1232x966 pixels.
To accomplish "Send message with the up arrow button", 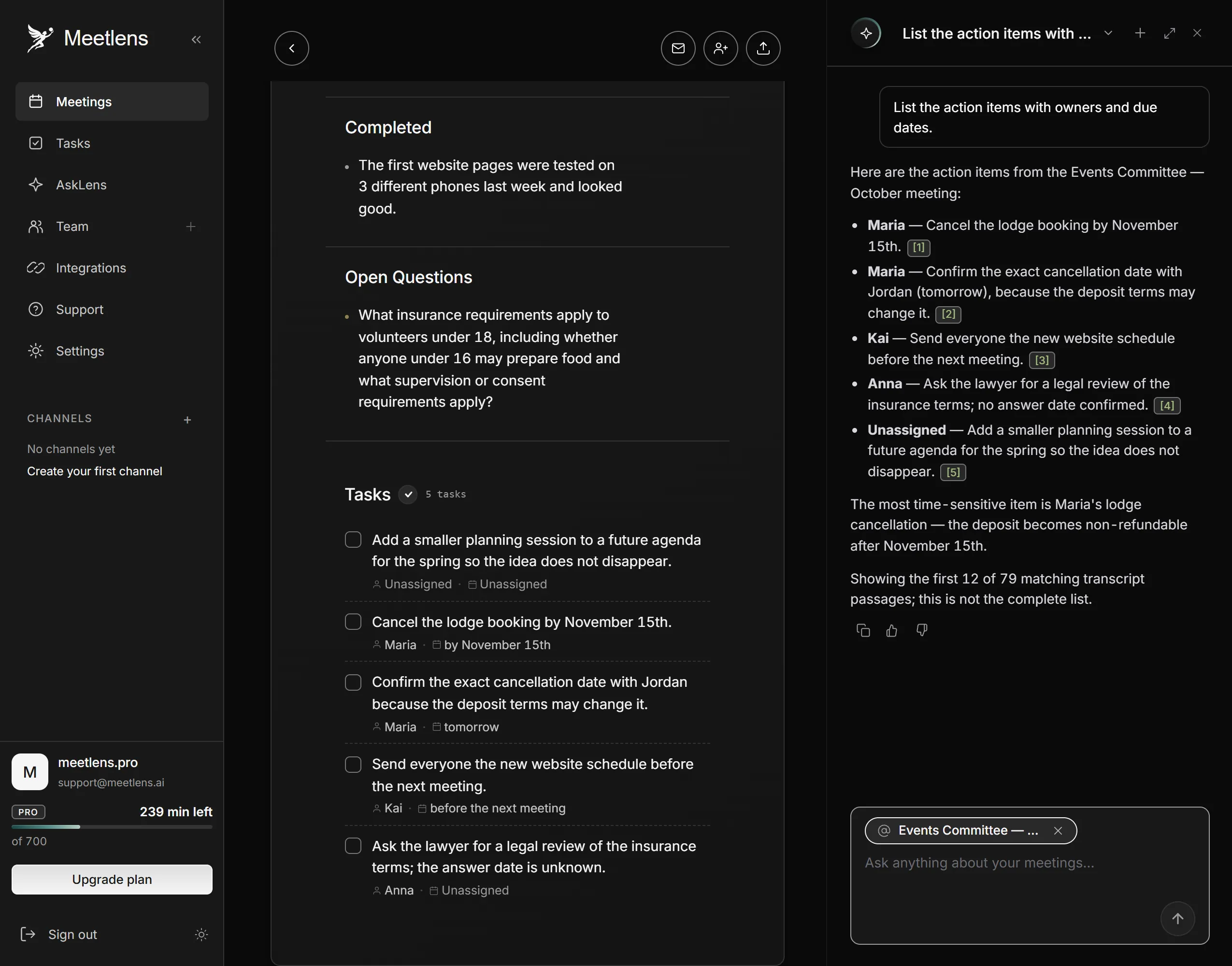I will (1178, 919).
